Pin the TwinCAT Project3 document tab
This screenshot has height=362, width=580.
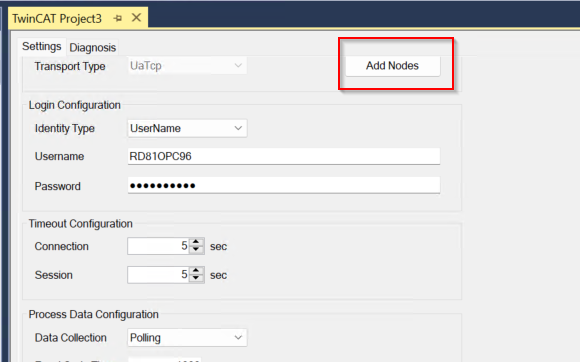[x=118, y=18]
